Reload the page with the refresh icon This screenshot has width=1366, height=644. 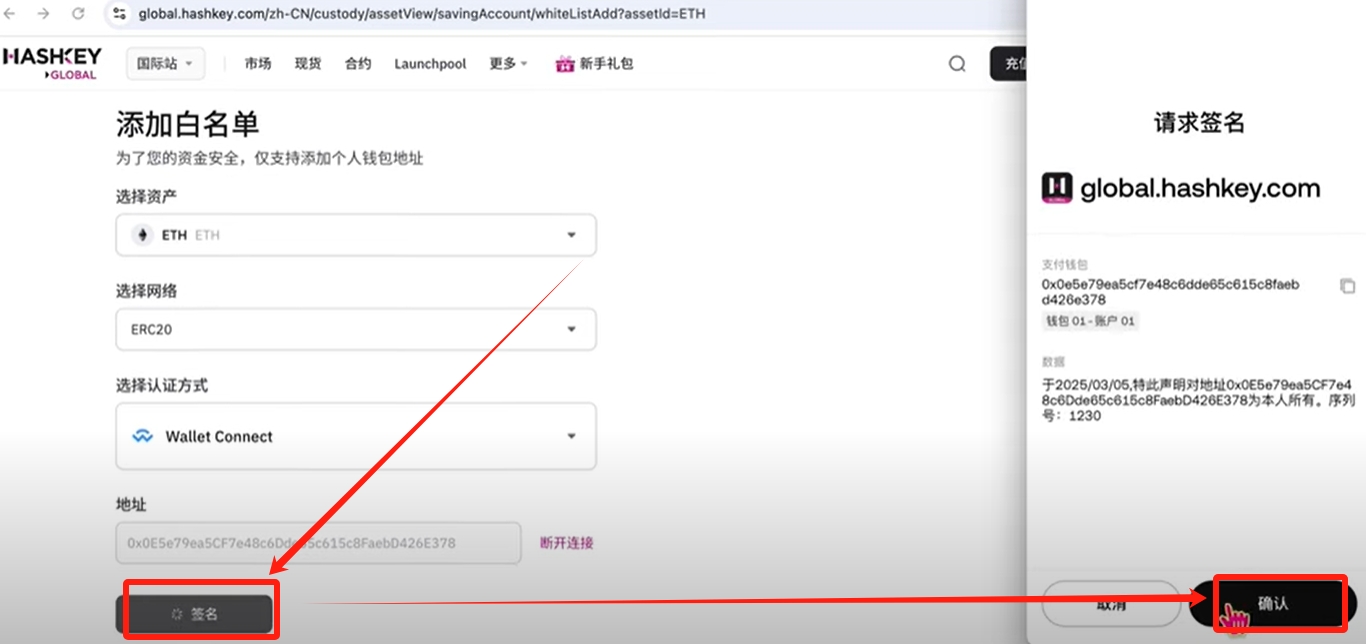coord(78,14)
